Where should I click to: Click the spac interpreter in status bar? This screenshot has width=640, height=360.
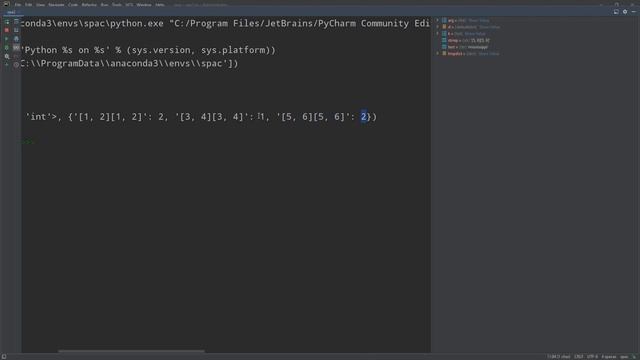[624, 357]
